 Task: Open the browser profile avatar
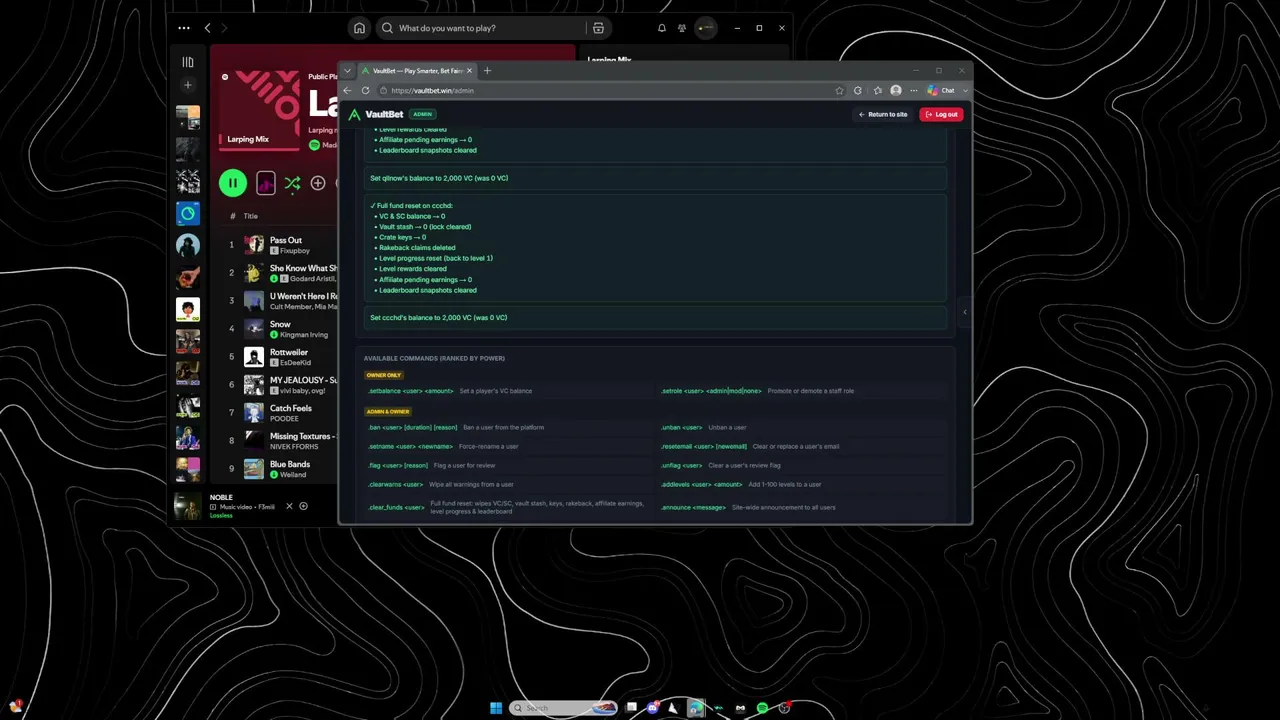tap(896, 90)
